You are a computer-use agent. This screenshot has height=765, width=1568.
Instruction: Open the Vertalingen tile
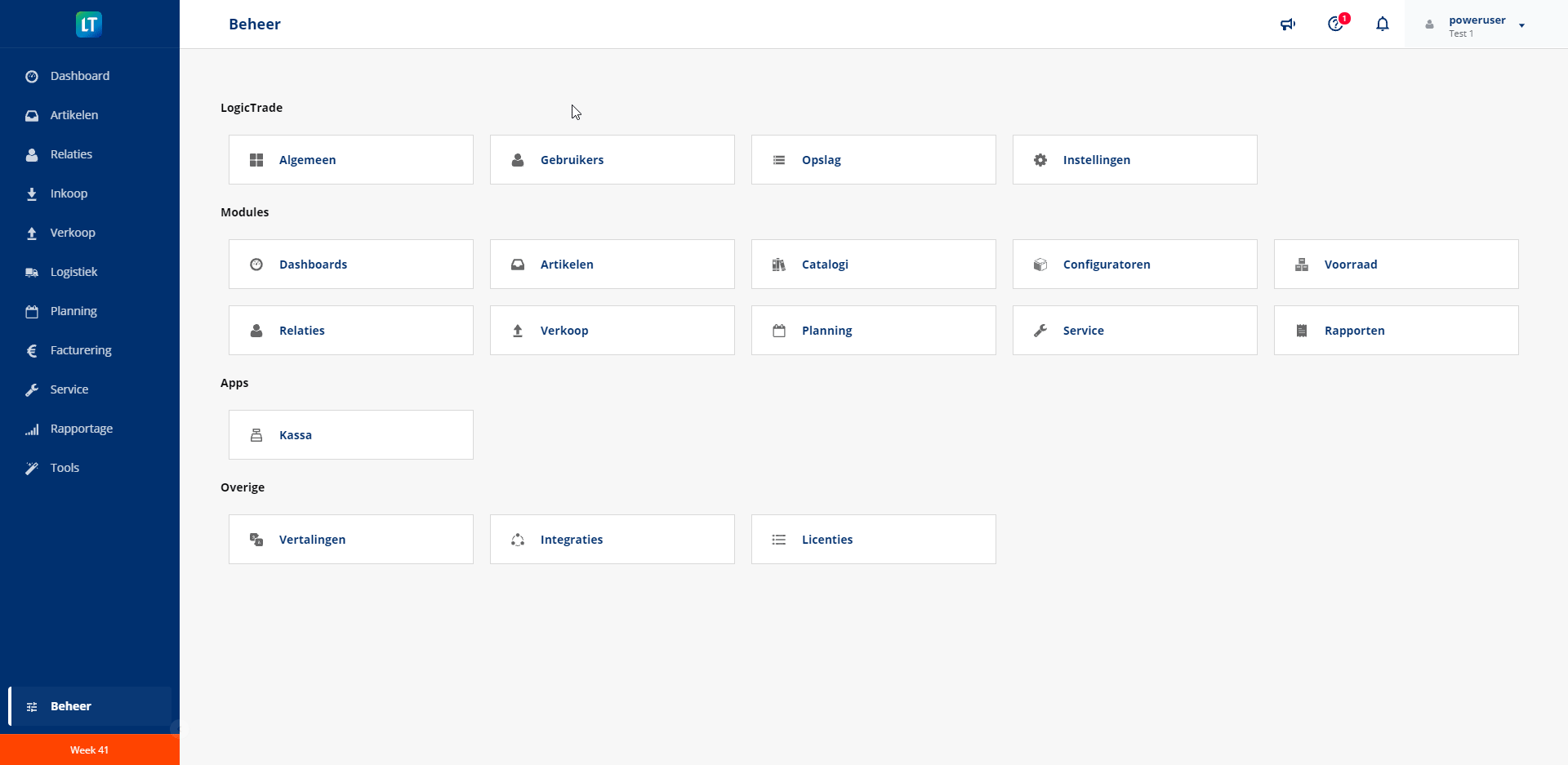tap(350, 540)
